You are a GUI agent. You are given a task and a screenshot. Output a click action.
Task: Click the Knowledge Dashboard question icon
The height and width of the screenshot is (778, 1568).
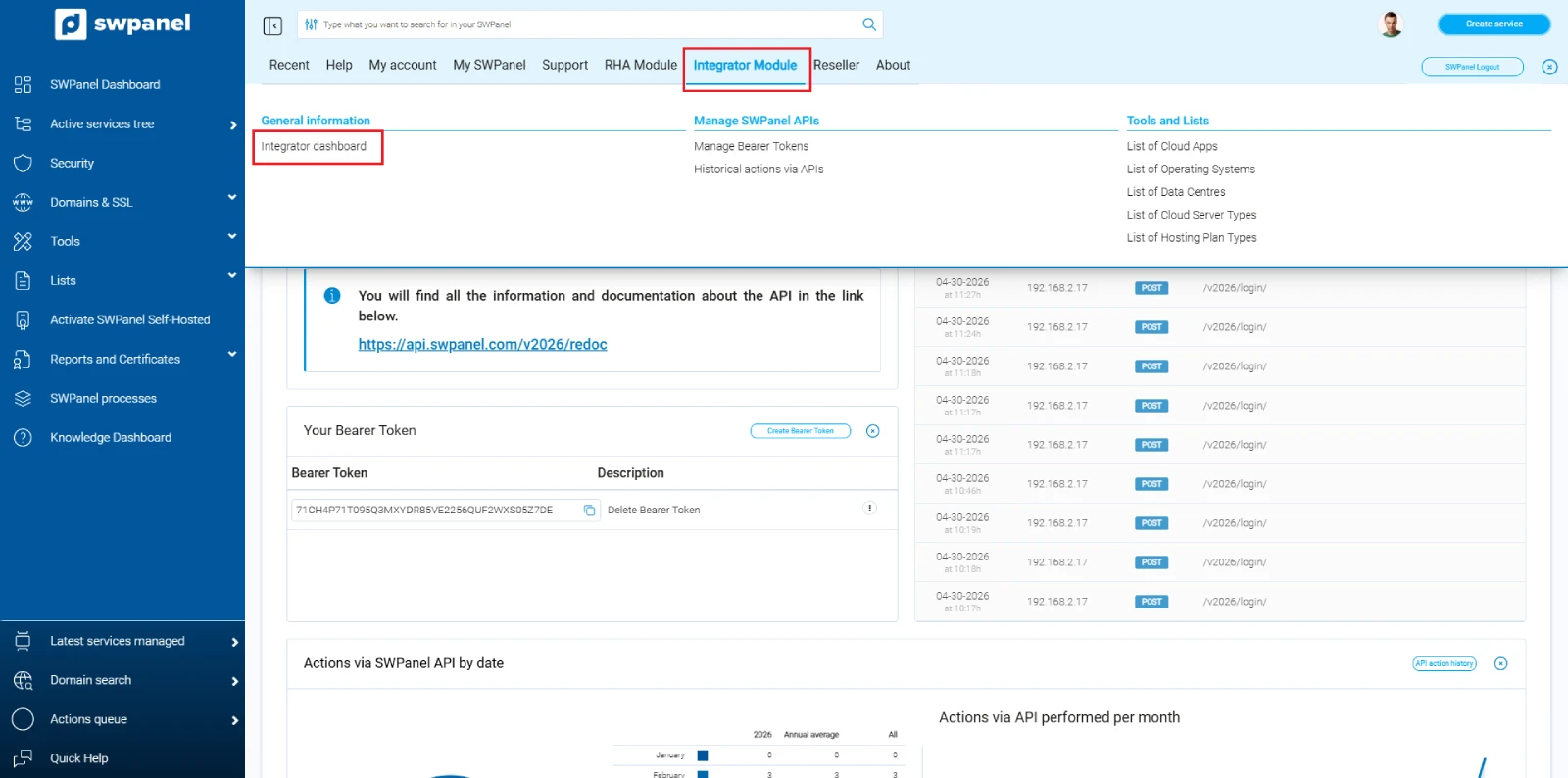pos(23,437)
